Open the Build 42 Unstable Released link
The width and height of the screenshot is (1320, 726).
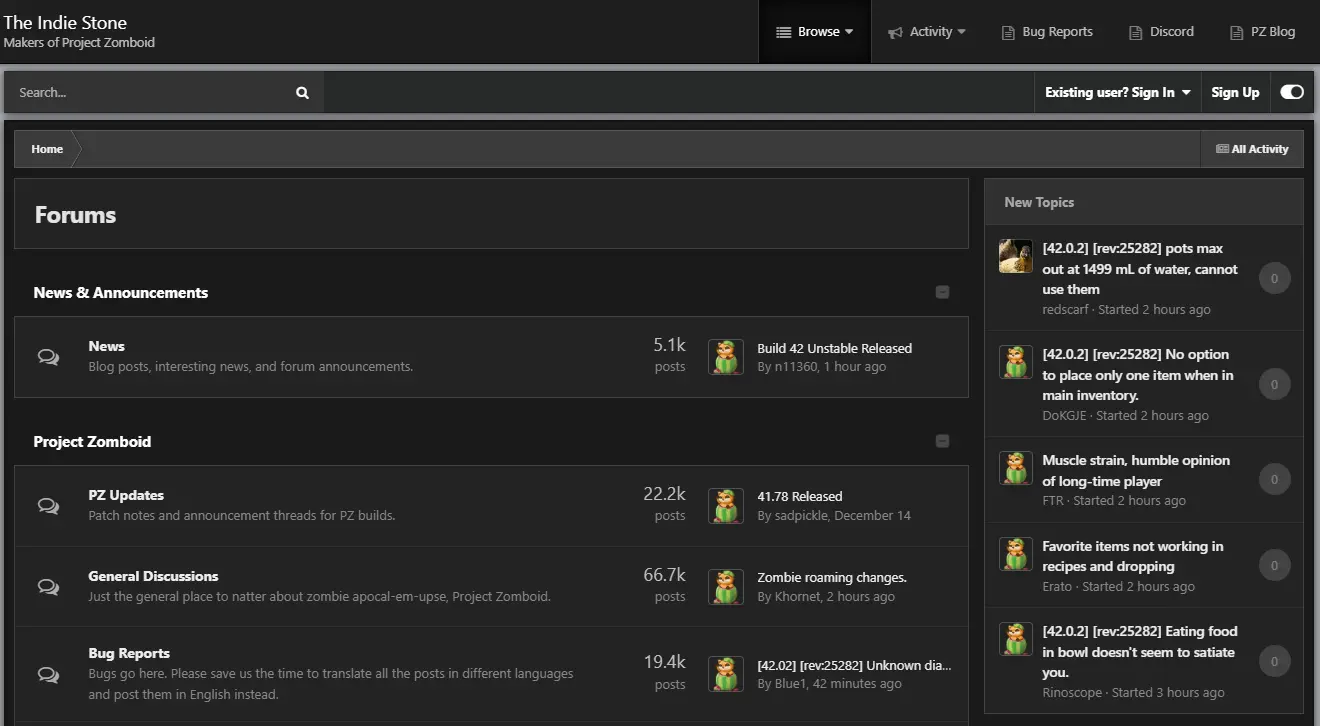pos(834,348)
